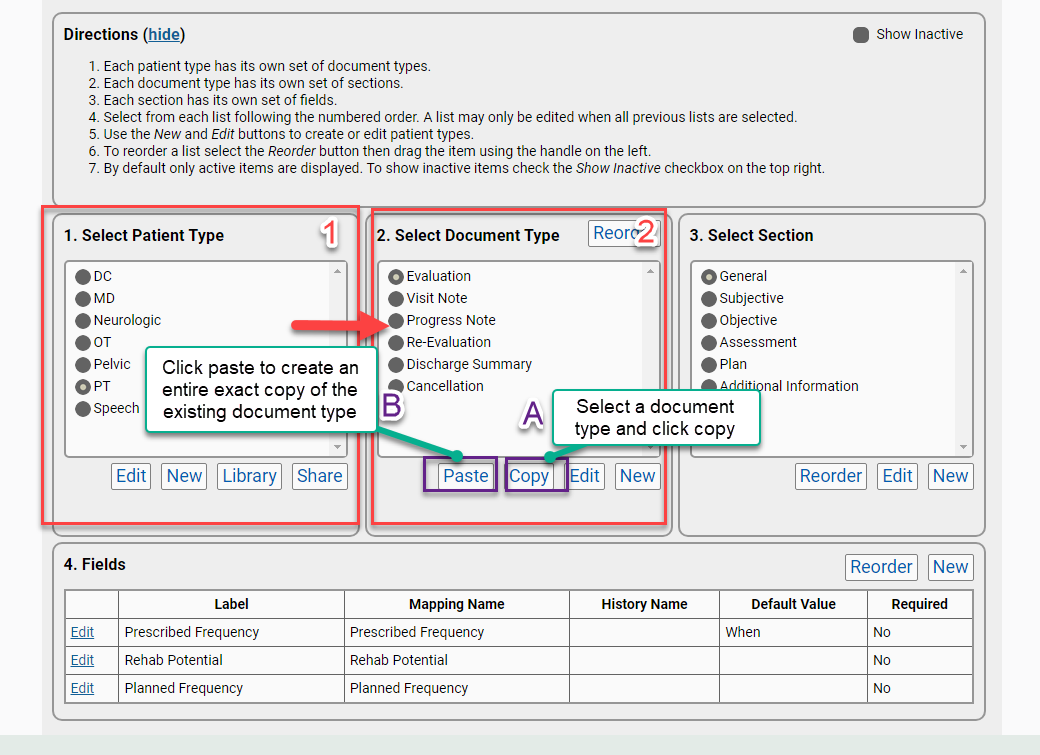
Task: Click New under document type list
Action: 637,476
